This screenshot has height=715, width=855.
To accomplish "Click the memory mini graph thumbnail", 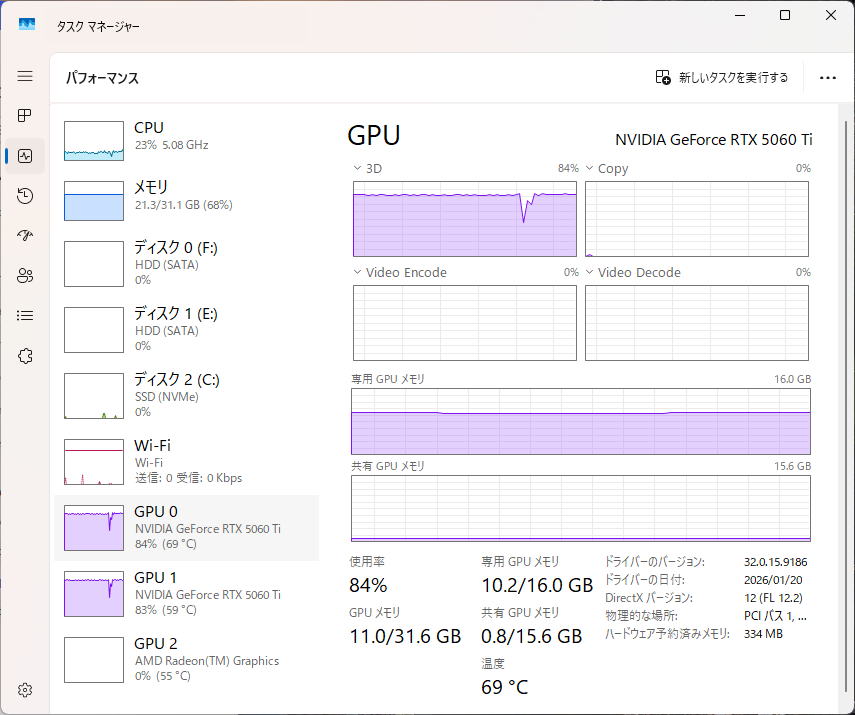I will tap(94, 201).
